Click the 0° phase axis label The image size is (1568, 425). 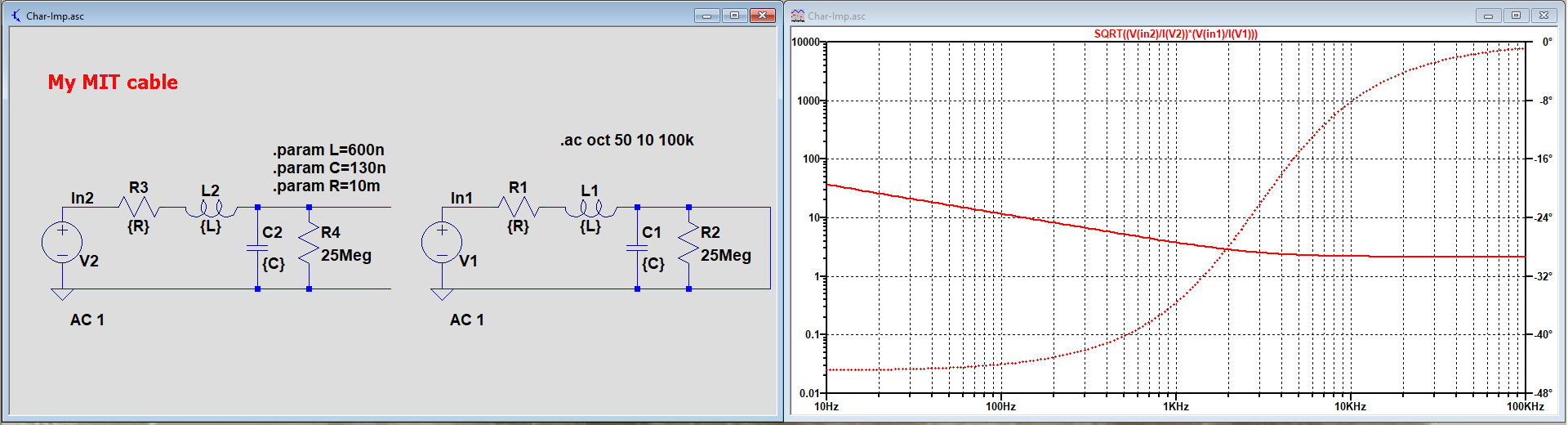click(1548, 42)
